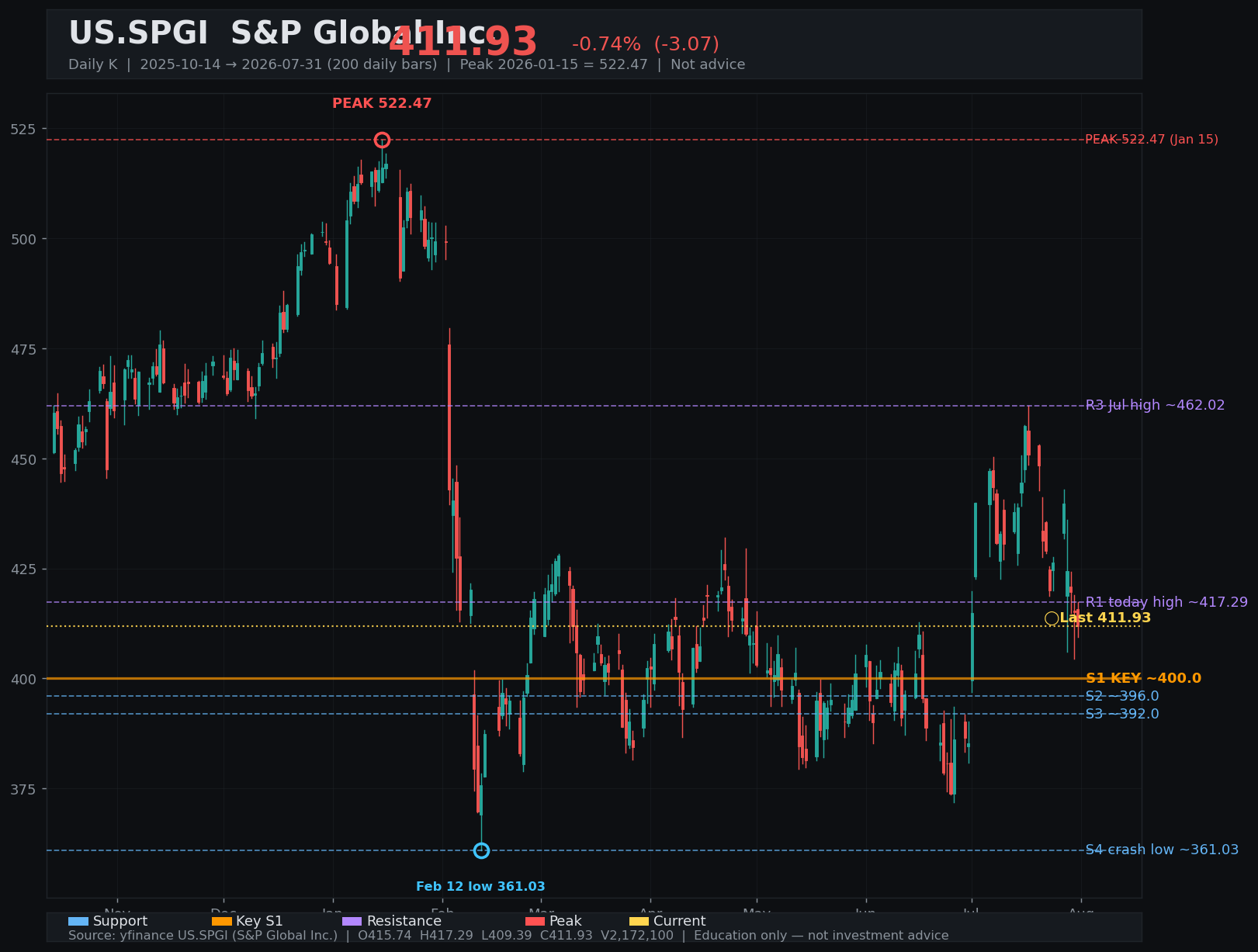Click the yellow circle beside Last 411.93

point(1052,618)
